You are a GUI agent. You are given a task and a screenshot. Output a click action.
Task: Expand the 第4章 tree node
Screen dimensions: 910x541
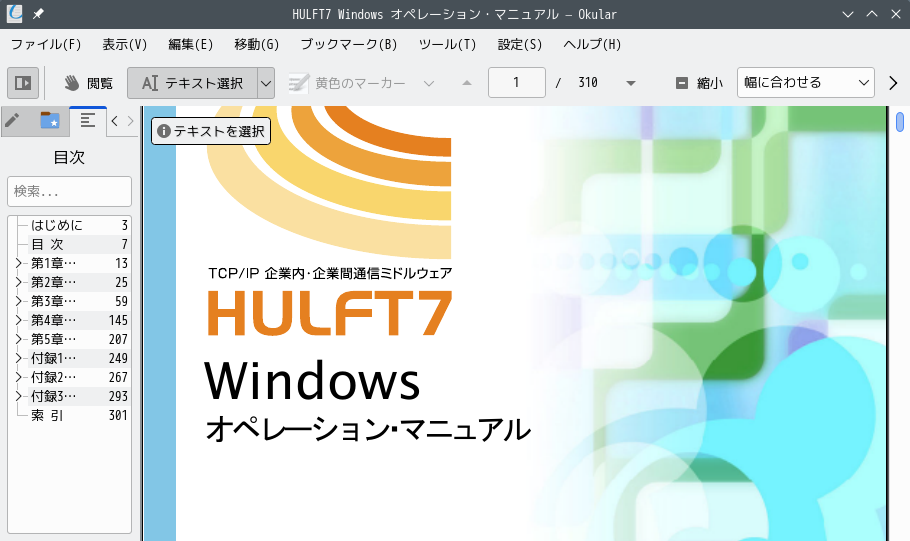click(x=19, y=320)
